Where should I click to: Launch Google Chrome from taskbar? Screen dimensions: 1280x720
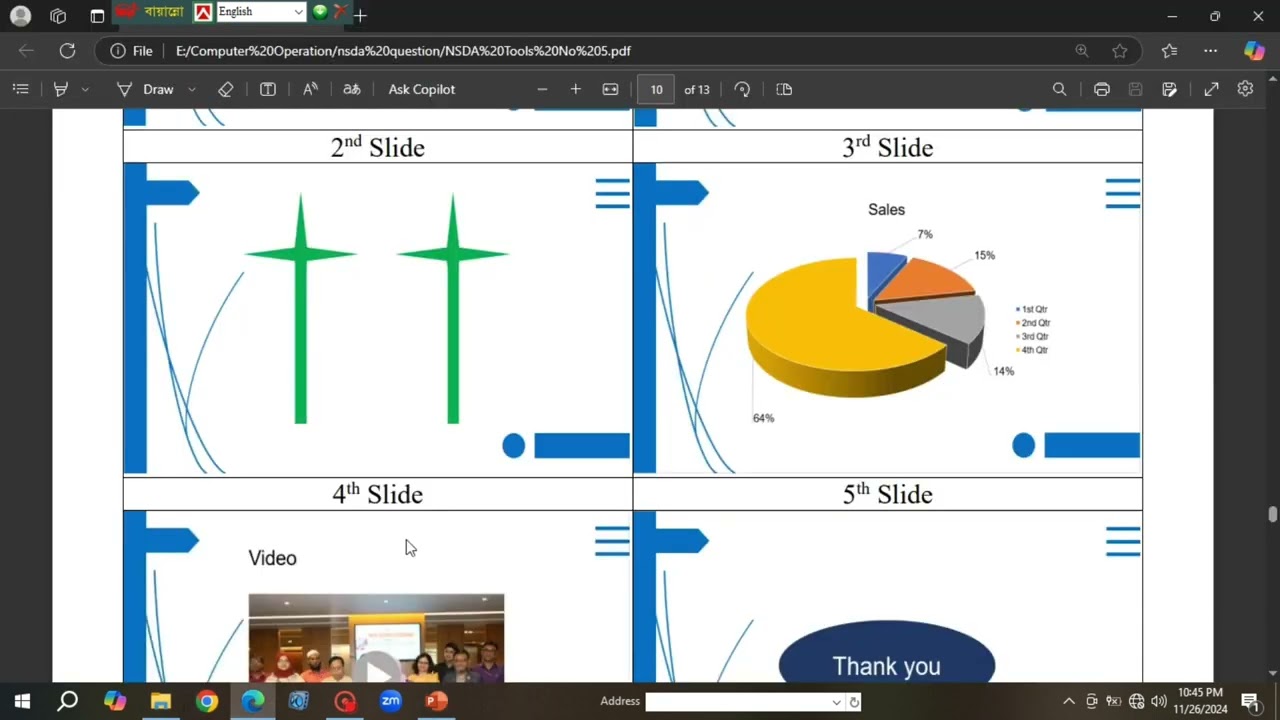206,701
